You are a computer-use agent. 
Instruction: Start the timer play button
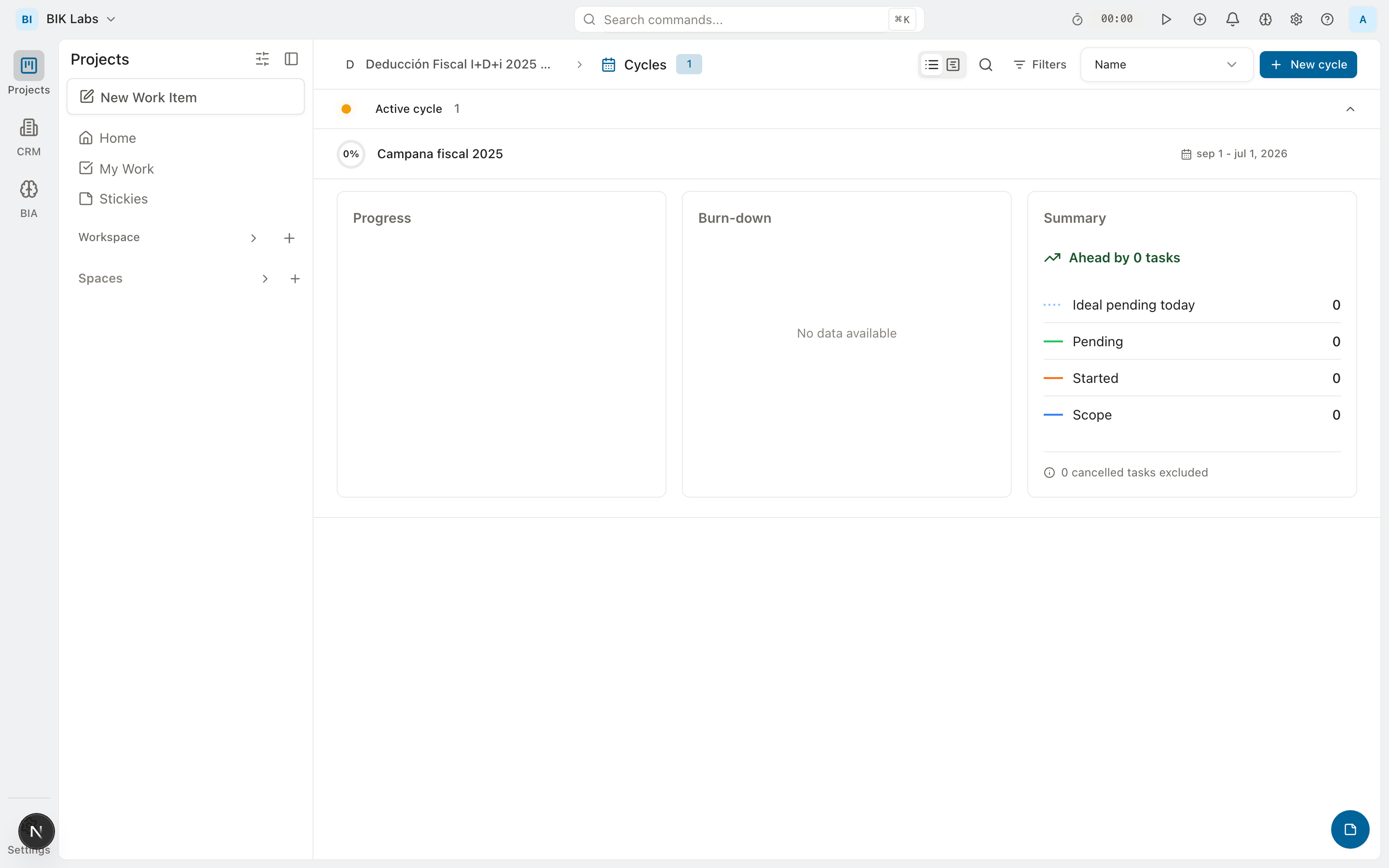point(1166,19)
